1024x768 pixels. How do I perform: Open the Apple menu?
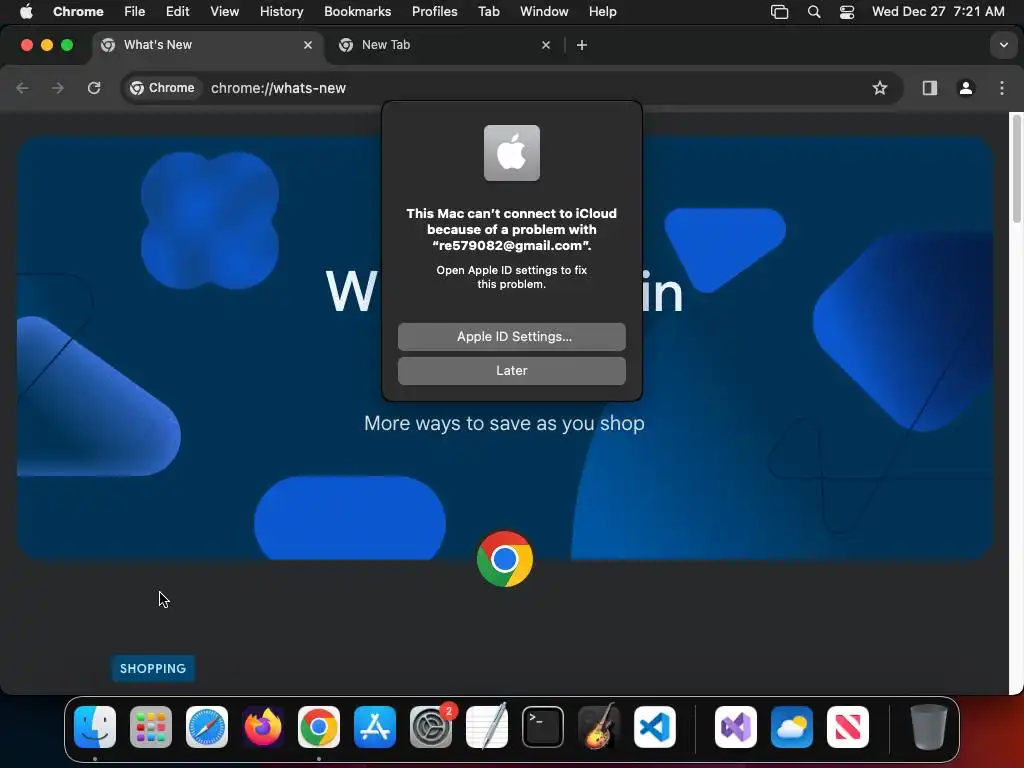[26, 12]
